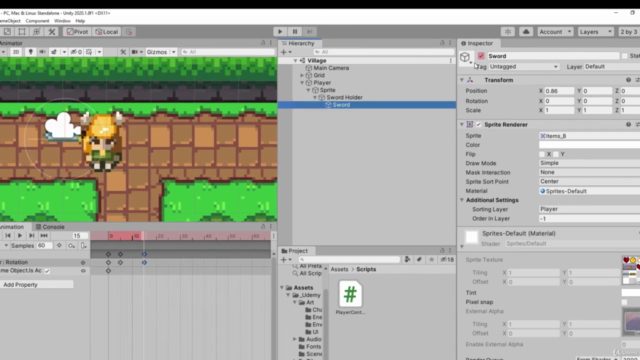Toggle scene effects (skybox/fog) icon
The height and width of the screenshot is (360, 640).
pyautogui.click(x=54, y=52)
